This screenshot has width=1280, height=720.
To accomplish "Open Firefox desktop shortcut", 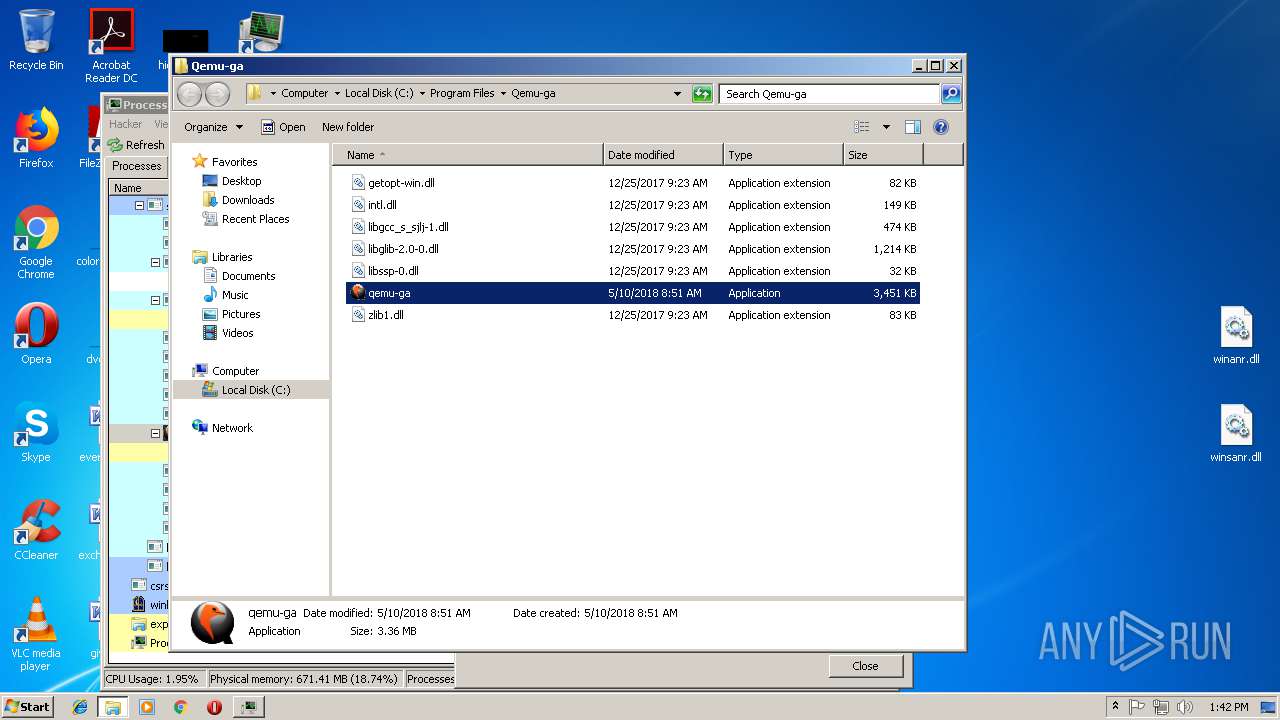I will tap(36, 138).
